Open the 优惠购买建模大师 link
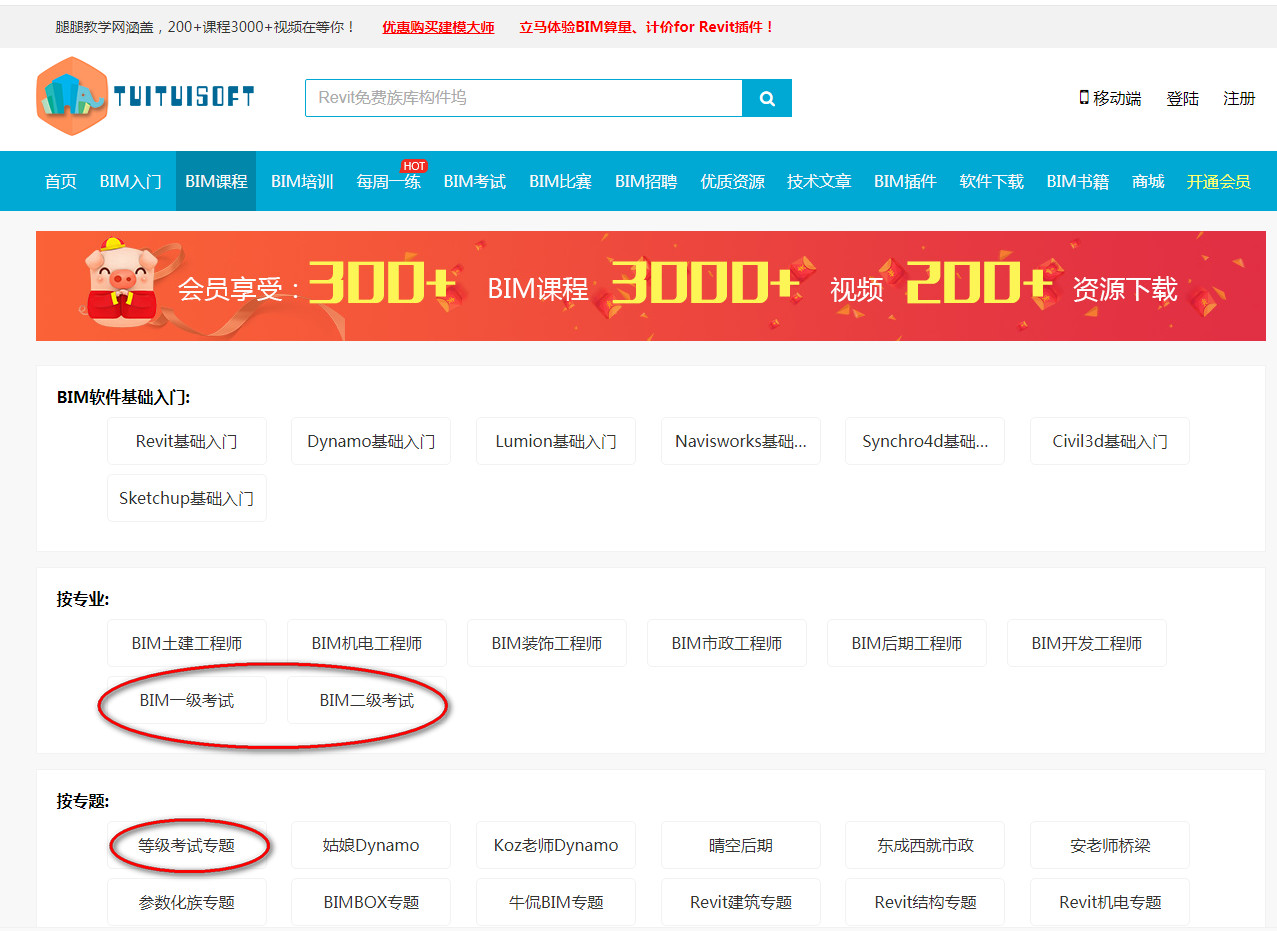This screenshot has width=1277, height=931. (438, 27)
